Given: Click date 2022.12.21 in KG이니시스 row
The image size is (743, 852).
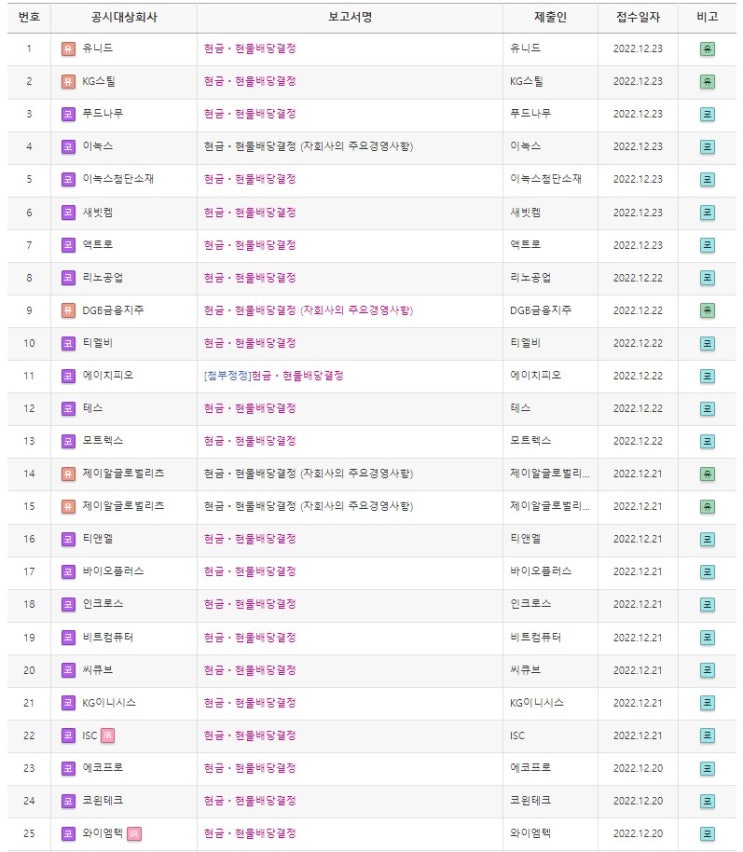Looking at the screenshot, I should coord(638,703).
